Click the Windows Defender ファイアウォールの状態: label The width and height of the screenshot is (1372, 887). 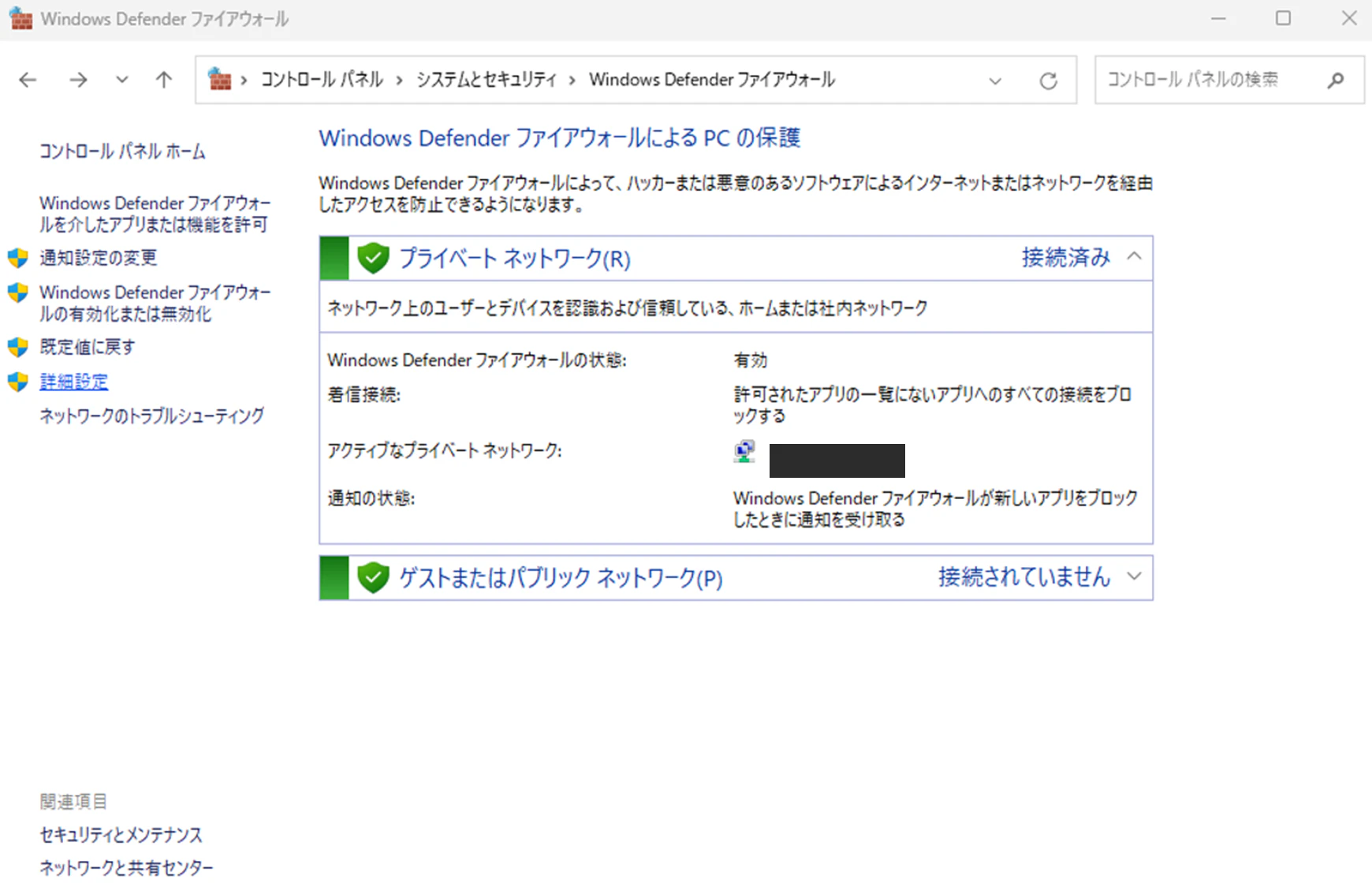477,360
